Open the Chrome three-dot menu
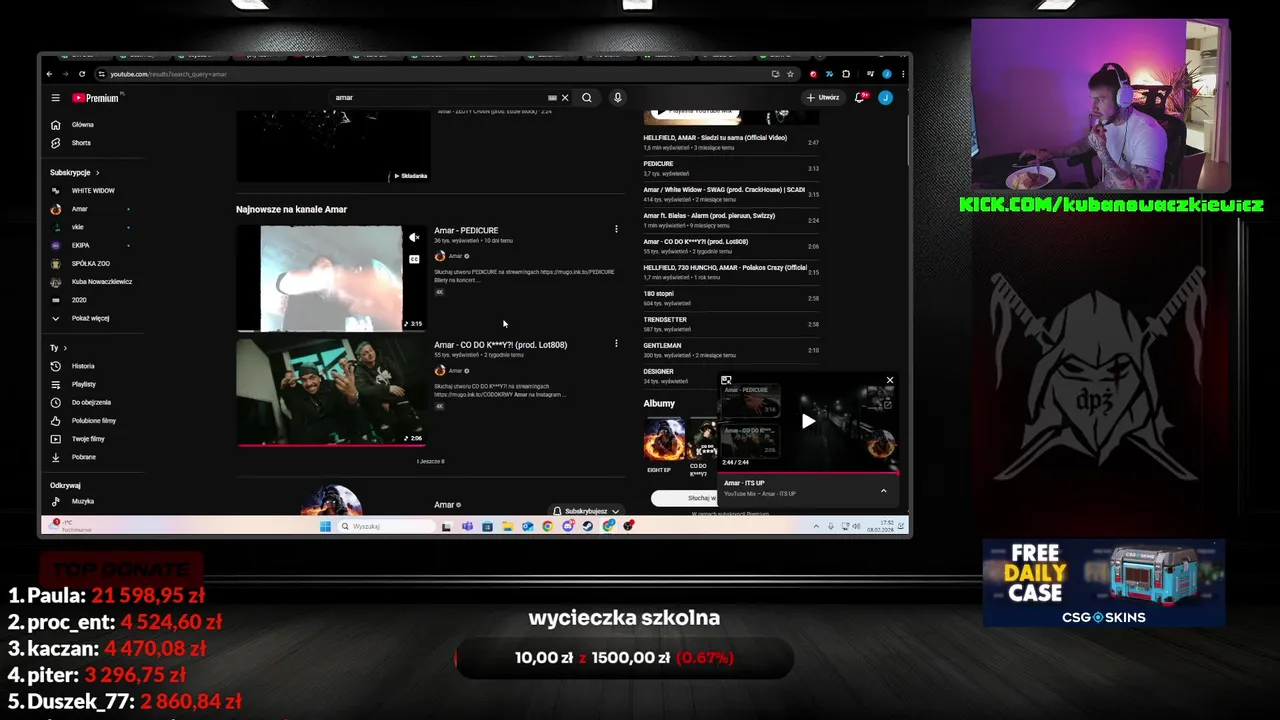The height and width of the screenshot is (720, 1280). click(x=903, y=74)
